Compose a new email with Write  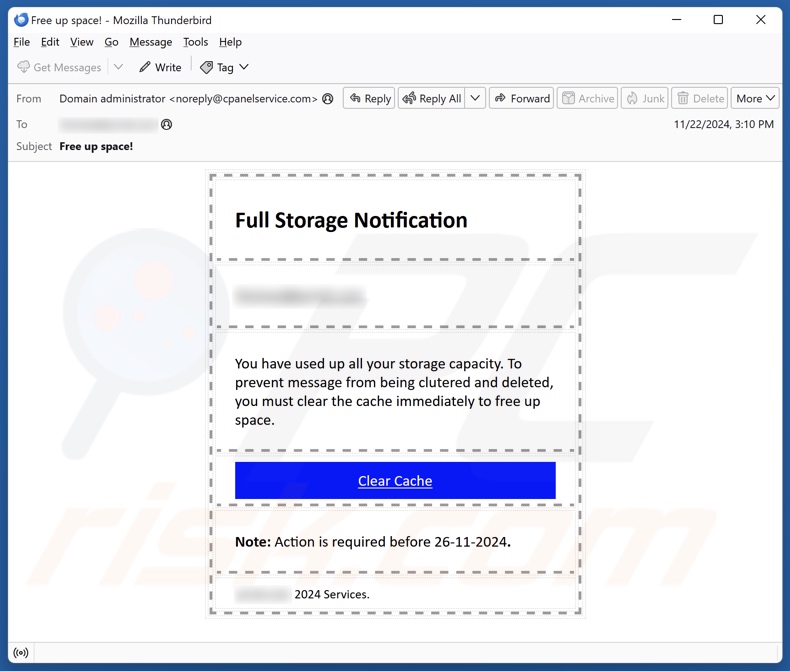tap(160, 67)
